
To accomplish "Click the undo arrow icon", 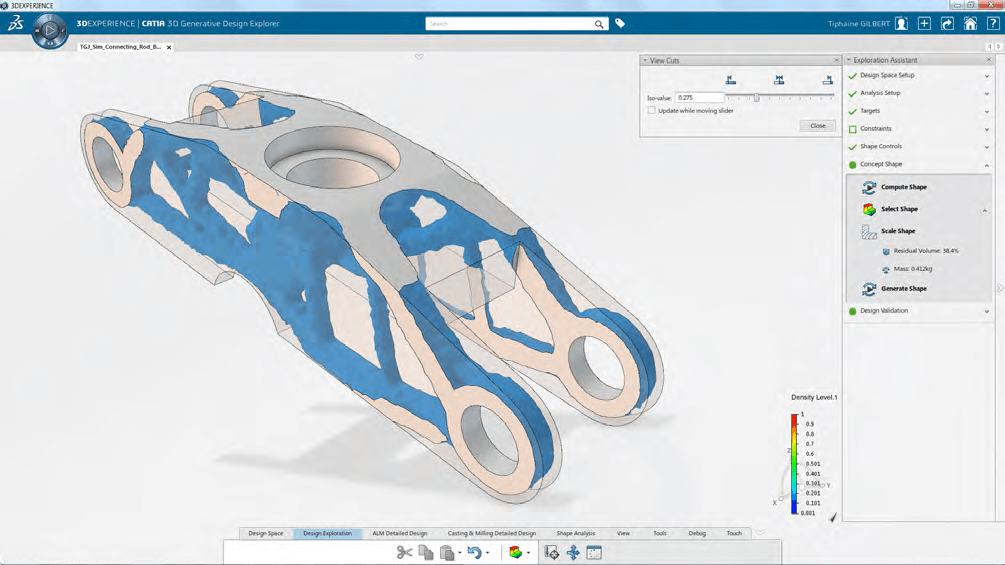I will point(474,552).
